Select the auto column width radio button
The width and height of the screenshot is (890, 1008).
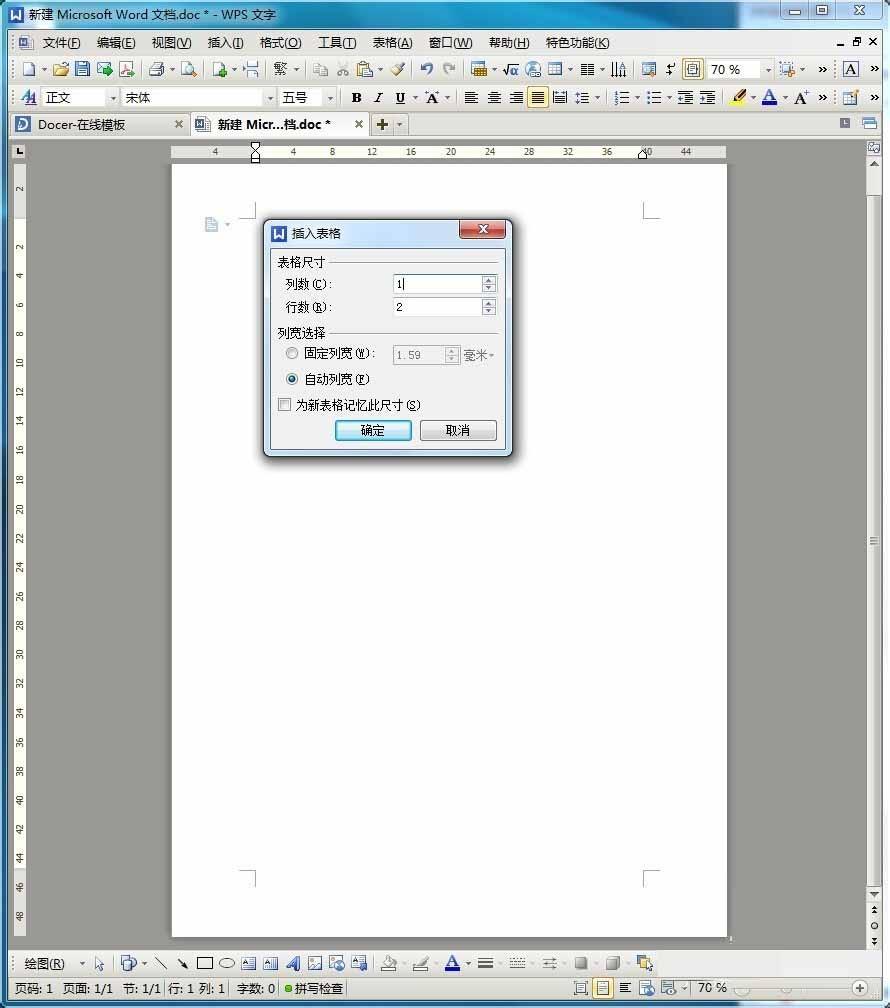coord(292,379)
